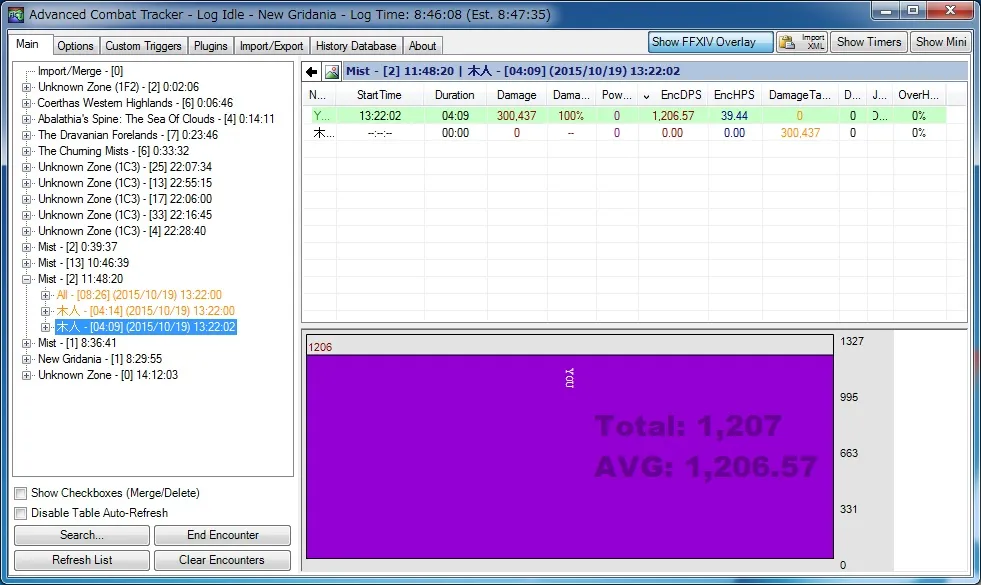Click the 13:22:02 start time cell
Image resolution: width=981 pixels, height=585 pixels.
[x=379, y=116]
